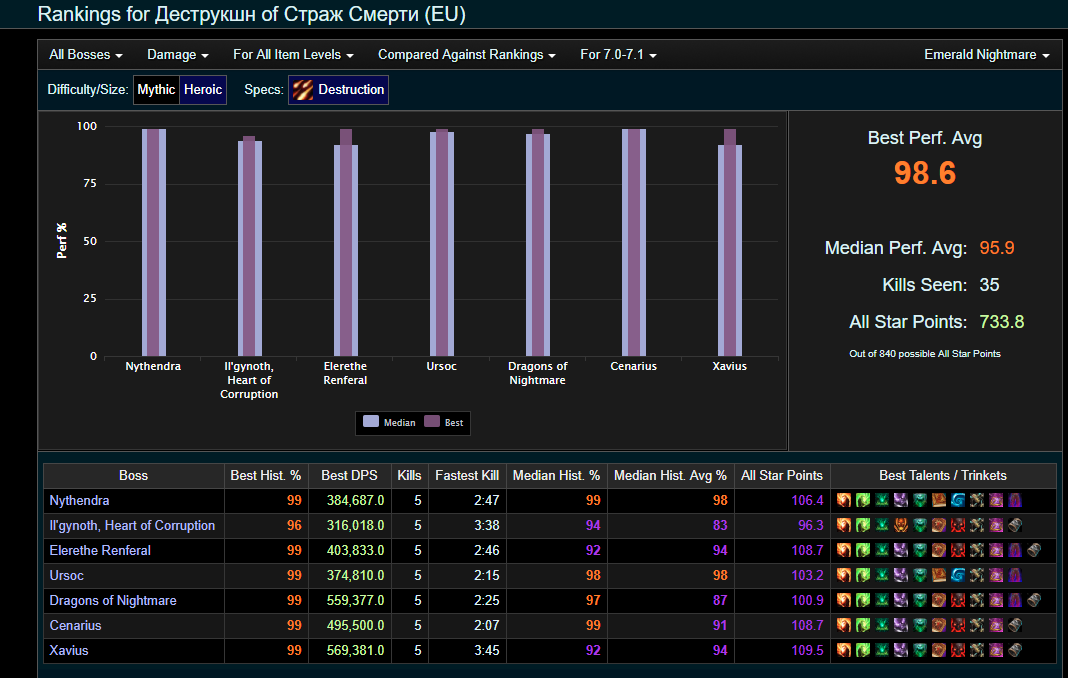Click the blue swirl icon in Nythendra row
The width and height of the screenshot is (1068, 678).
(958, 500)
